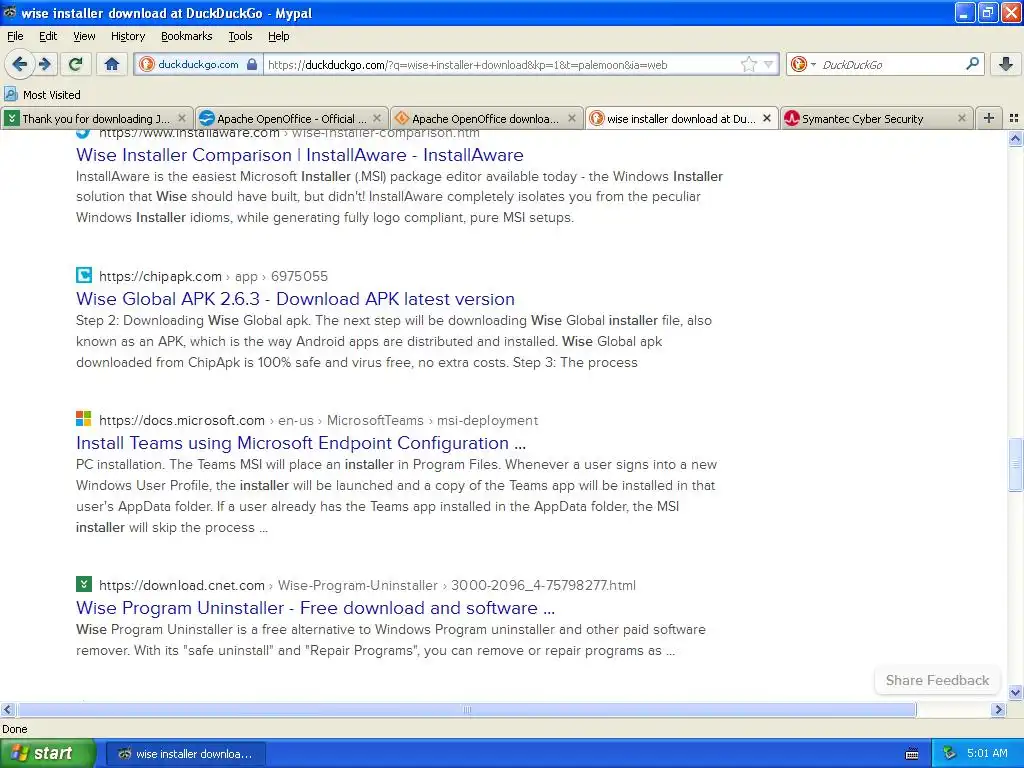Open Wise Installer Comparison InstallAware result
The width and height of the screenshot is (1024, 768).
300,155
